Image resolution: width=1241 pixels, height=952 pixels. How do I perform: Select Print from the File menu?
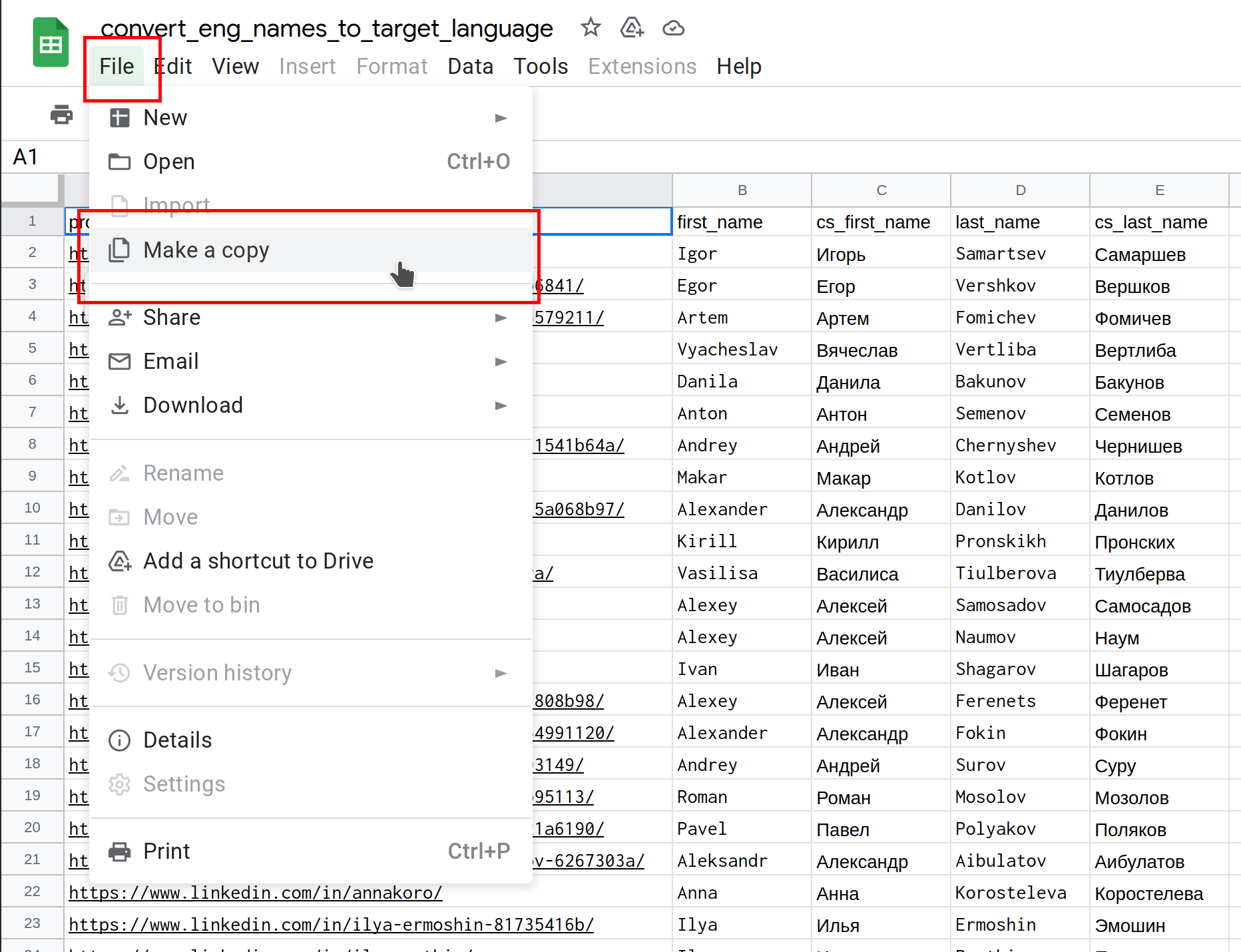pyautogui.click(x=166, y=851)
